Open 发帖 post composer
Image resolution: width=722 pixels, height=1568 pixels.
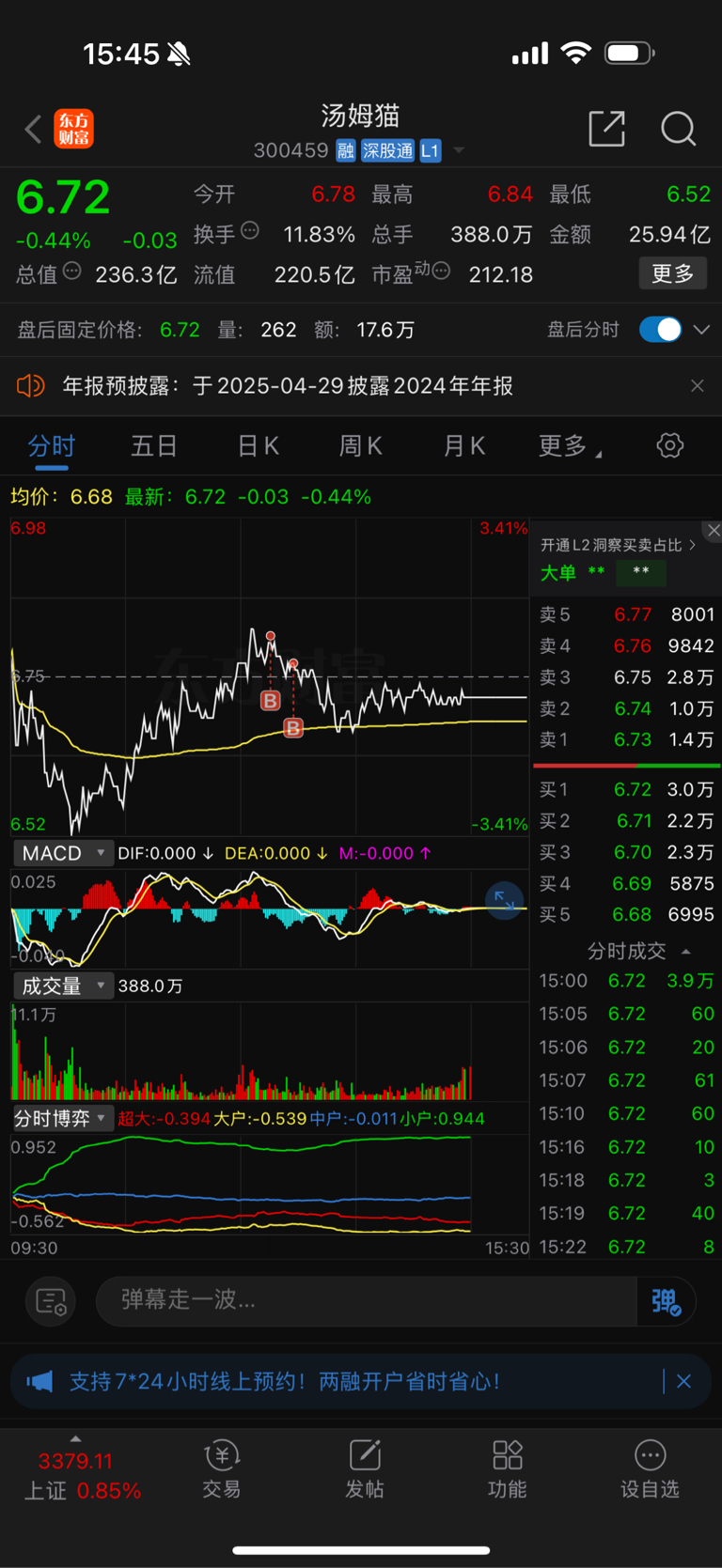(x=365, y=1470)
